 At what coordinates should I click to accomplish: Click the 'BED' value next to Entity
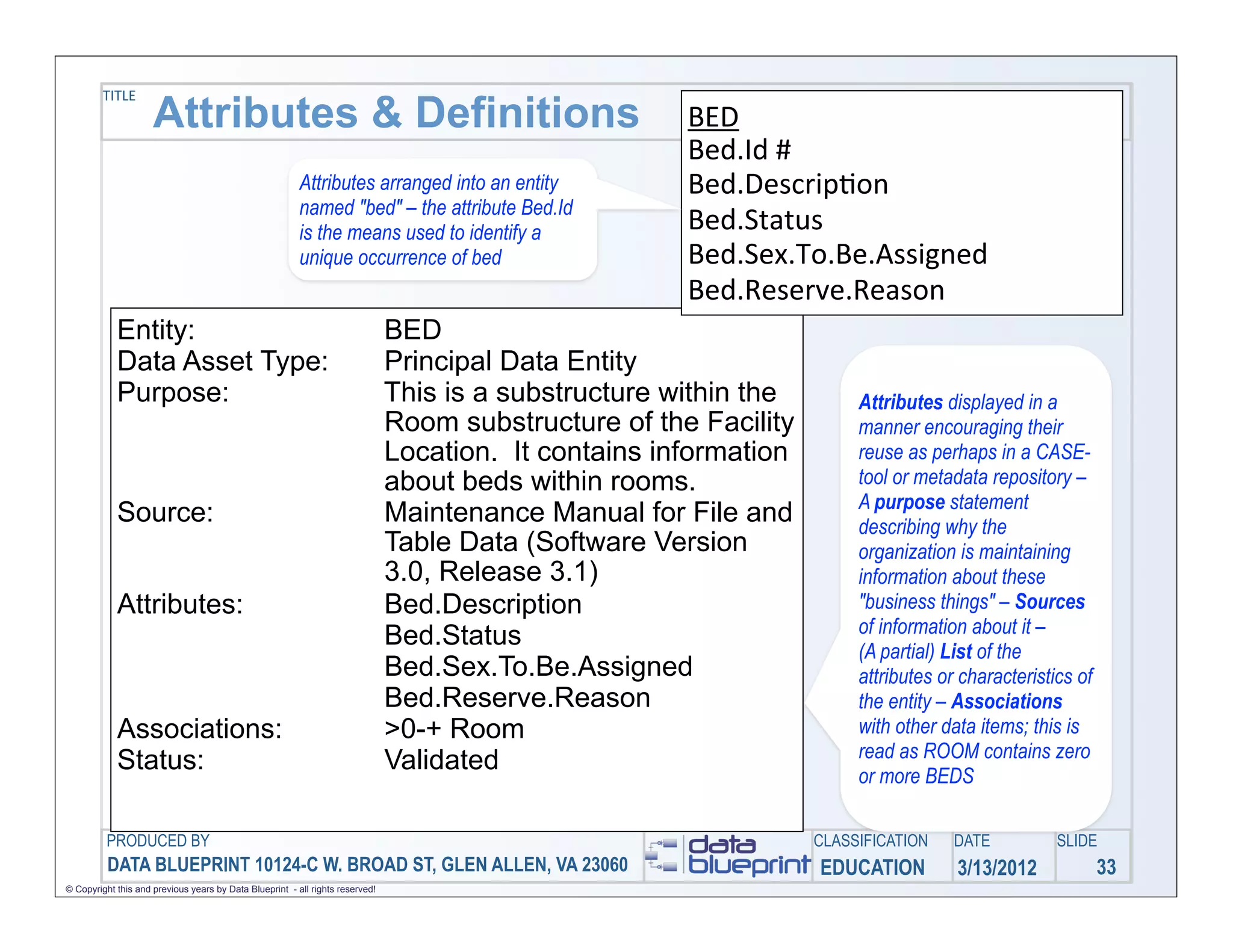(413, 330)
